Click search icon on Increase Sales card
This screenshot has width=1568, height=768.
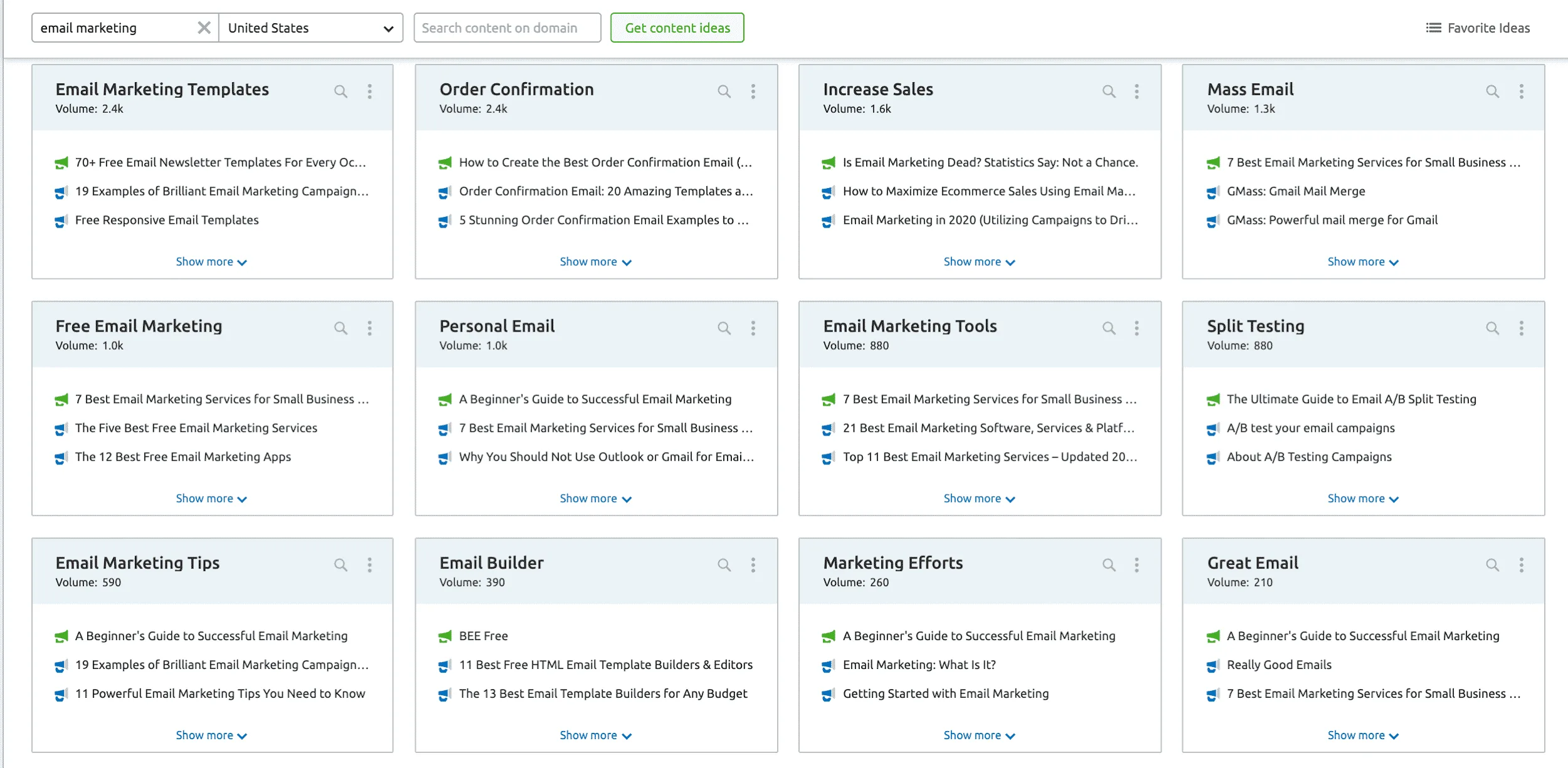(x=1109, y=92)
